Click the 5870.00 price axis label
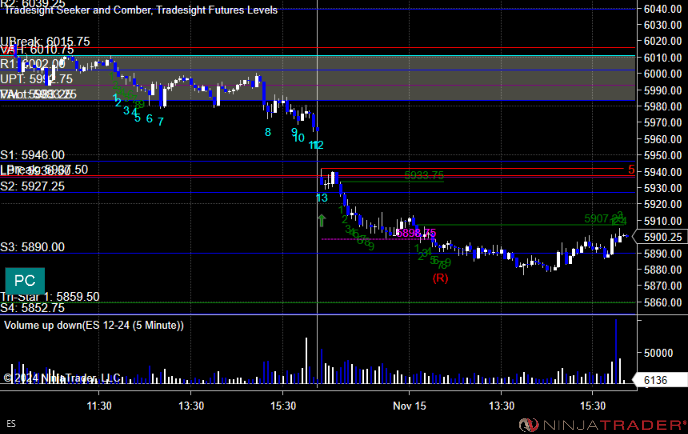This screenshot has width=688, height=434. 663,286
